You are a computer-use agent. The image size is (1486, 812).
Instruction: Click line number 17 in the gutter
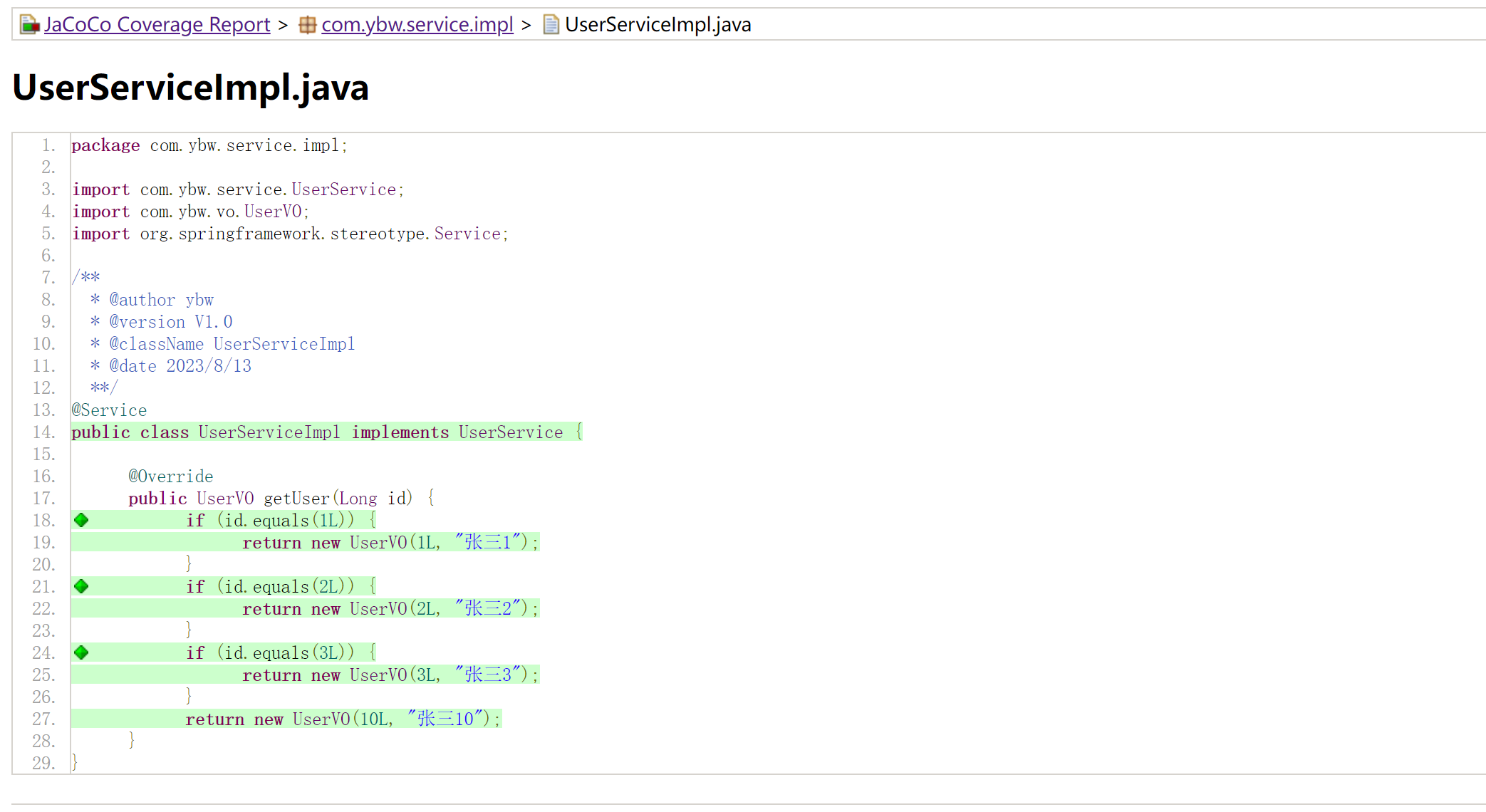[x=43, y=499]
